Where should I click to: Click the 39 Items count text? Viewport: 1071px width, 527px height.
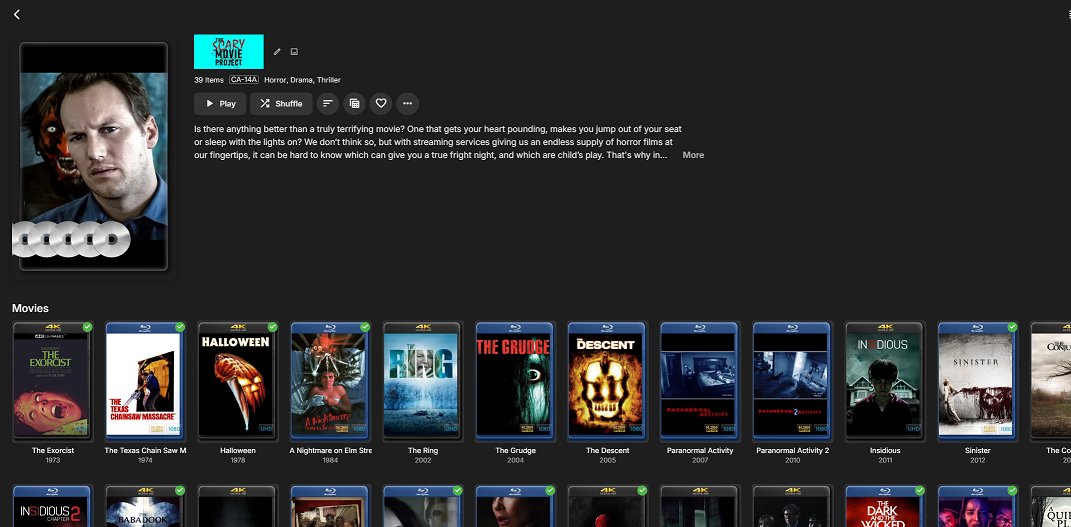[208, 80]
